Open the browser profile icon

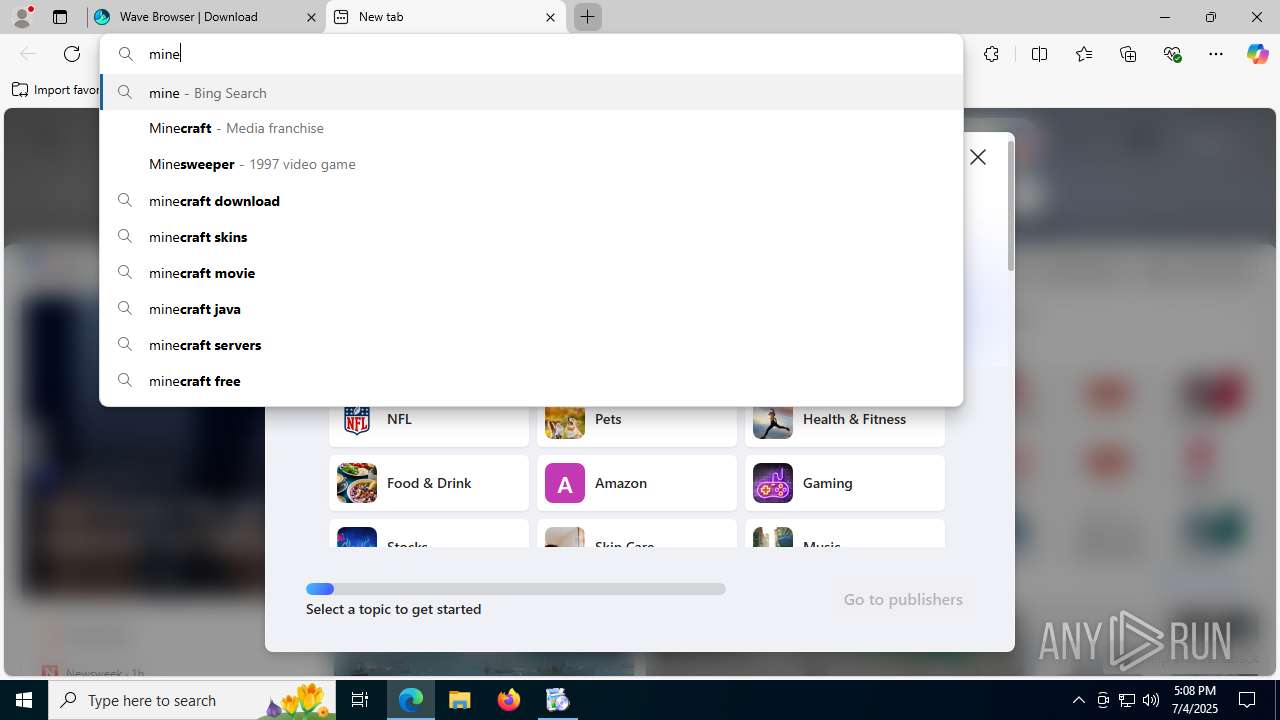coord(22,17)
